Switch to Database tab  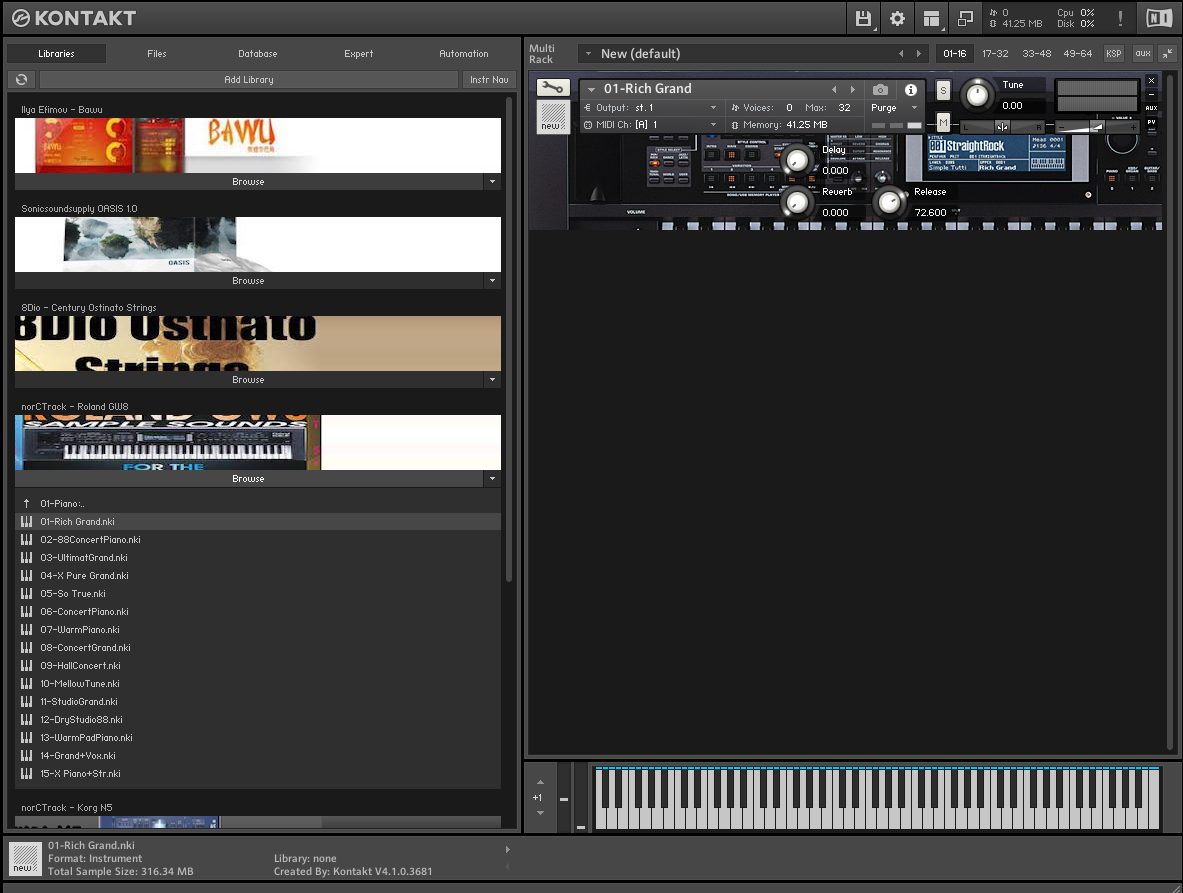pyautogui.click(x=258, y=54)
